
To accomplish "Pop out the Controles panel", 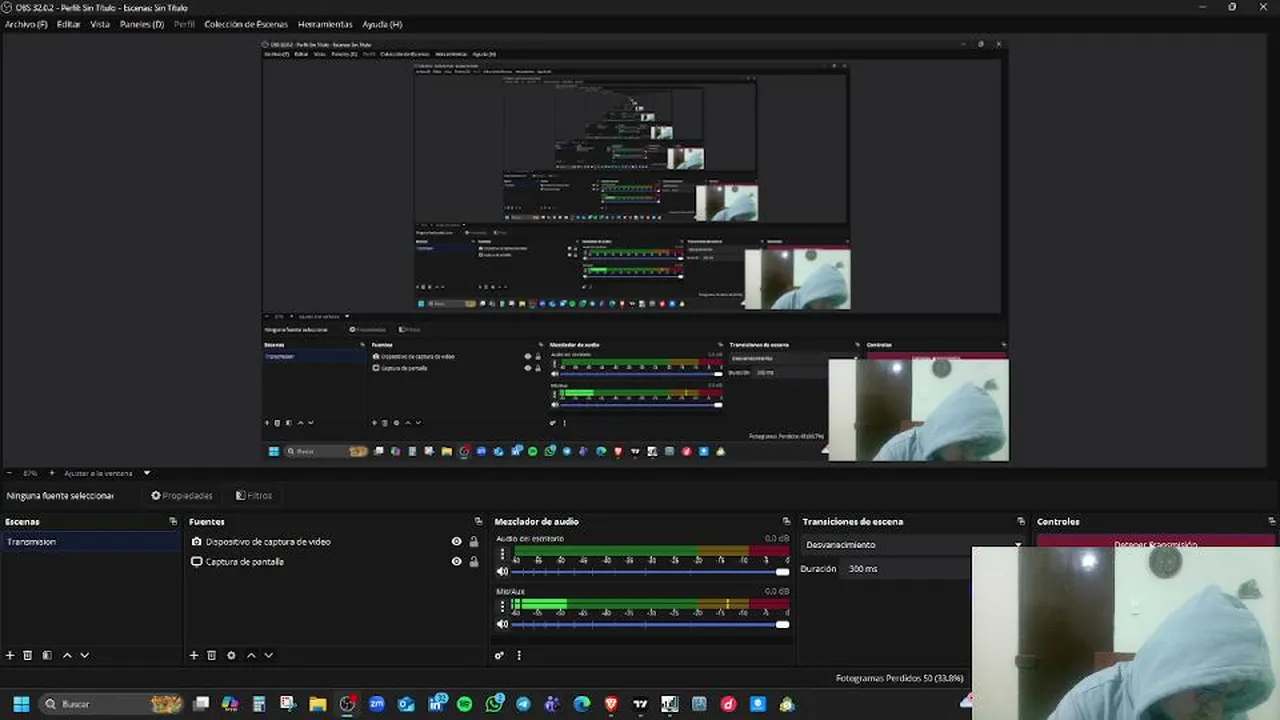I will [1272, 521].
